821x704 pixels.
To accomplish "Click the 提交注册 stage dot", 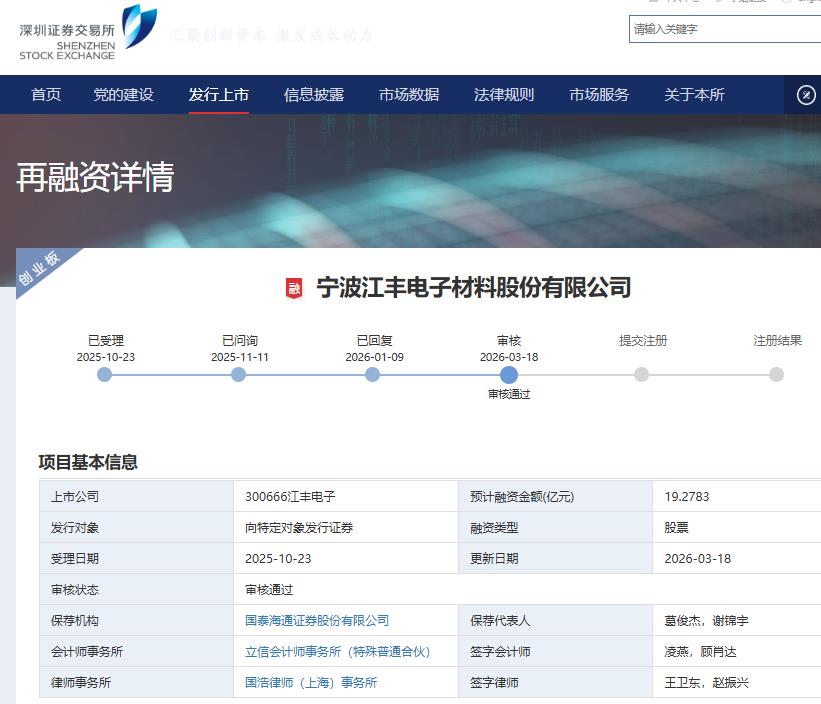I will [641, 375].
